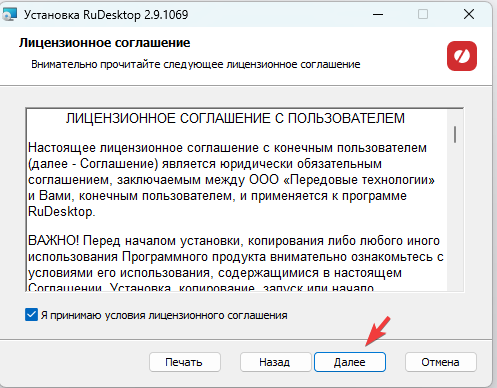Minimize the RuDesktop installer window
Screen dimensions: 497x388
(x=378, y=14)
